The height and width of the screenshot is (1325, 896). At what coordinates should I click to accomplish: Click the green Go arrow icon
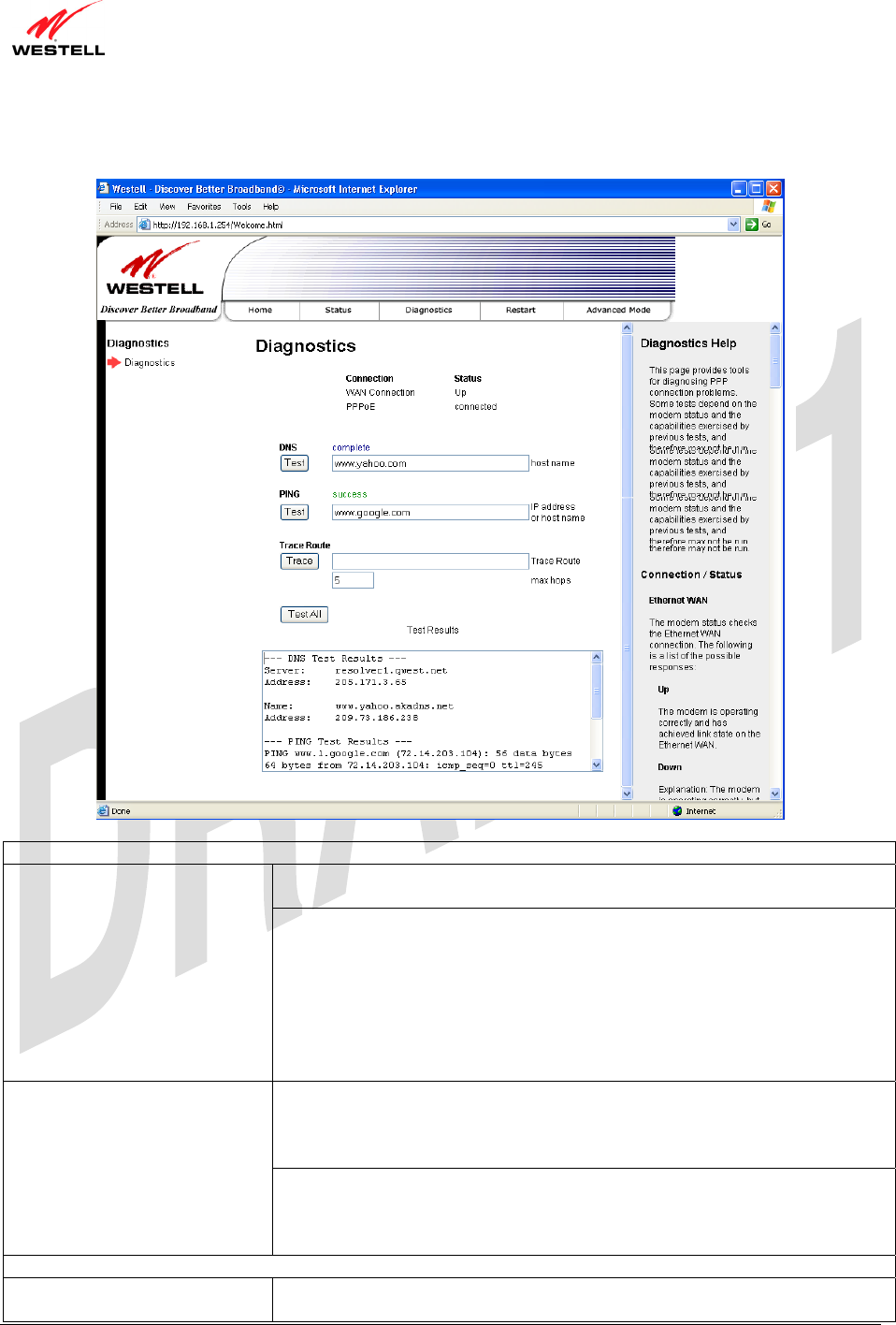coord(751,225)
